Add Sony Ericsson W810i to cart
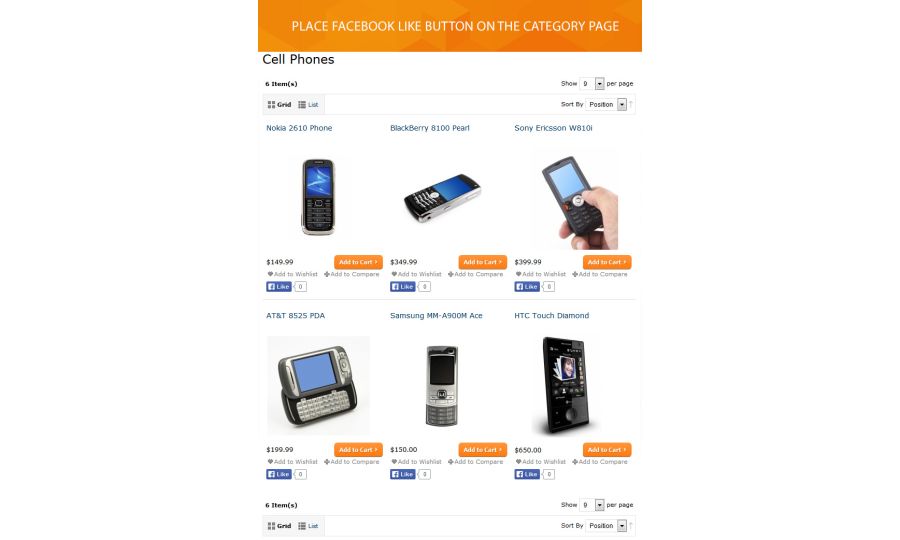 click(x=607, y=262)
